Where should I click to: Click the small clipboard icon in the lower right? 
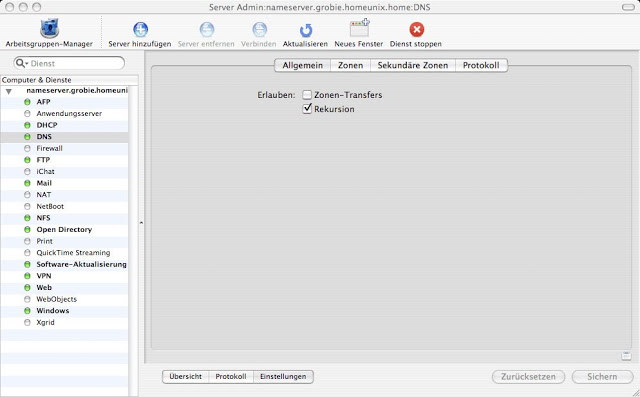[626, 356]
